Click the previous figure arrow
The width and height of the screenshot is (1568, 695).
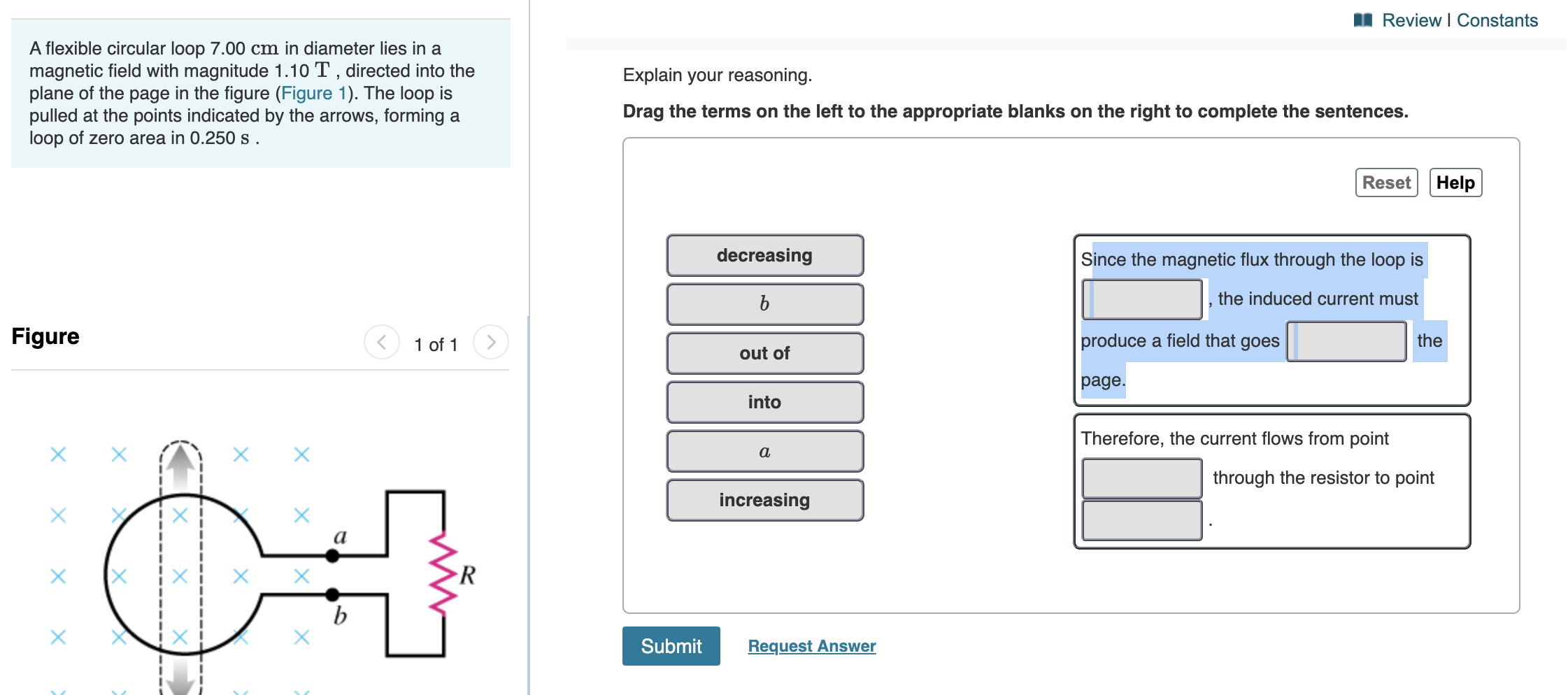tap(380, 343)
